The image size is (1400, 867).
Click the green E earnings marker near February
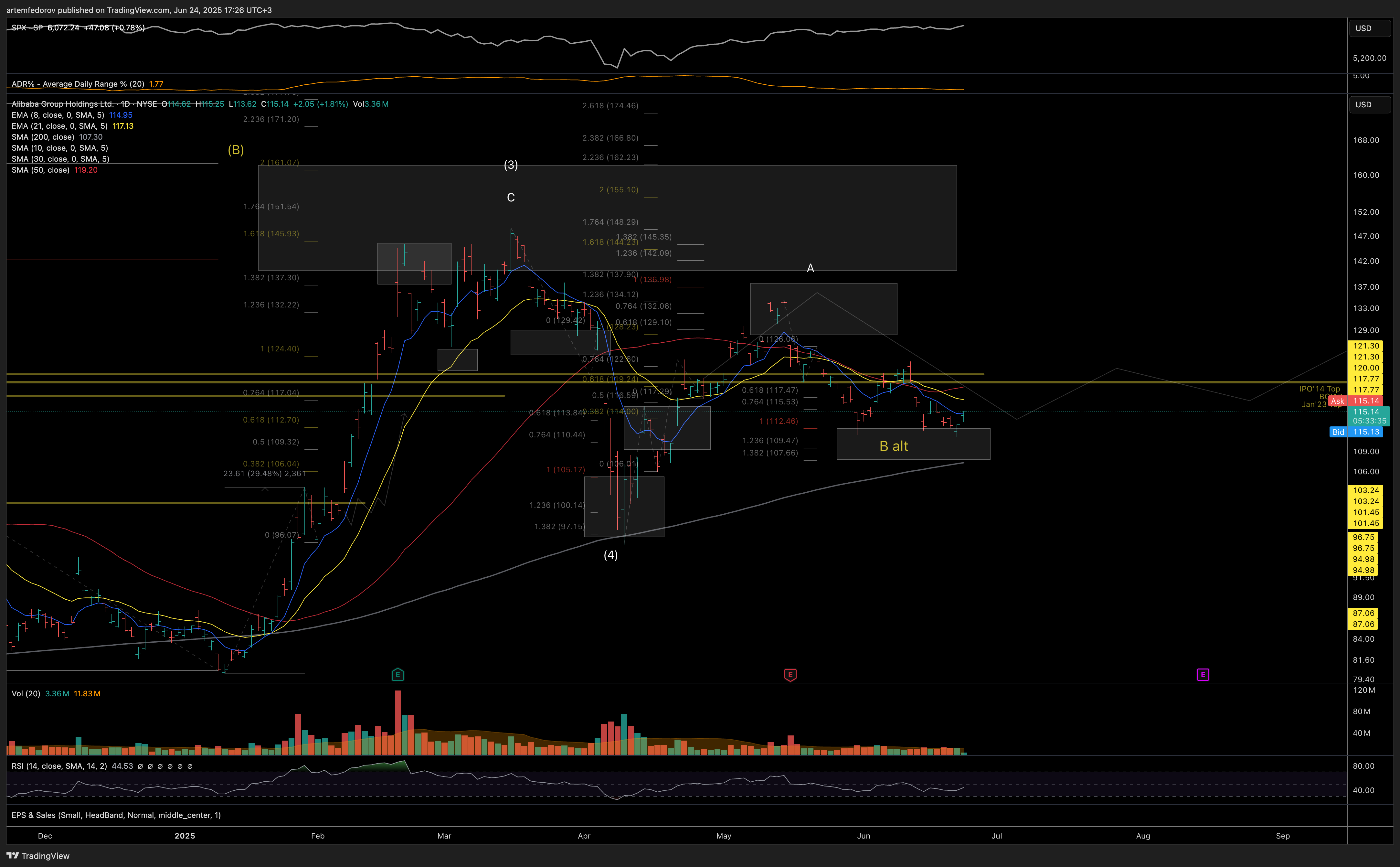398,674
